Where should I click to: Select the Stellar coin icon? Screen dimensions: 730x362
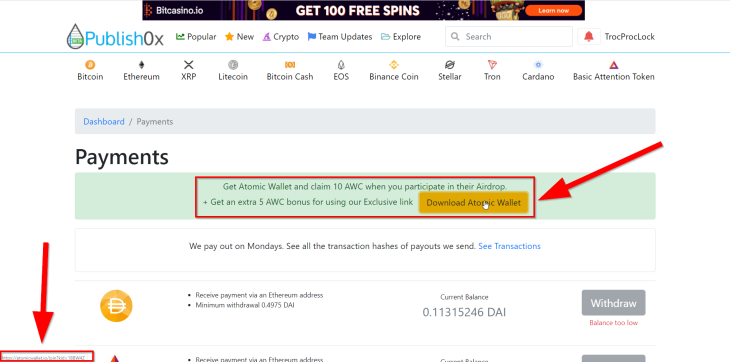(450, 65)
